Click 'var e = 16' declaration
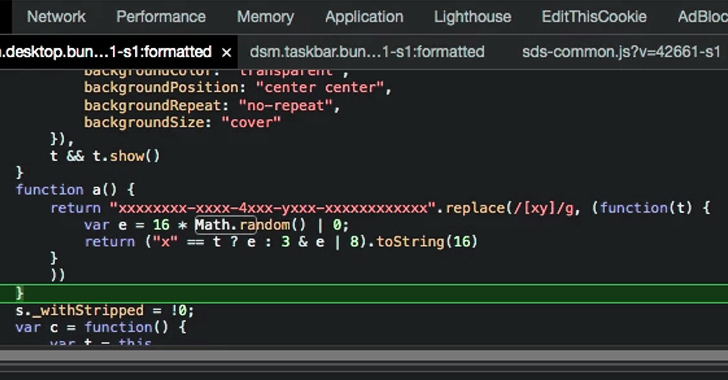The image size is (728, 380). click(x=127, y=225)
